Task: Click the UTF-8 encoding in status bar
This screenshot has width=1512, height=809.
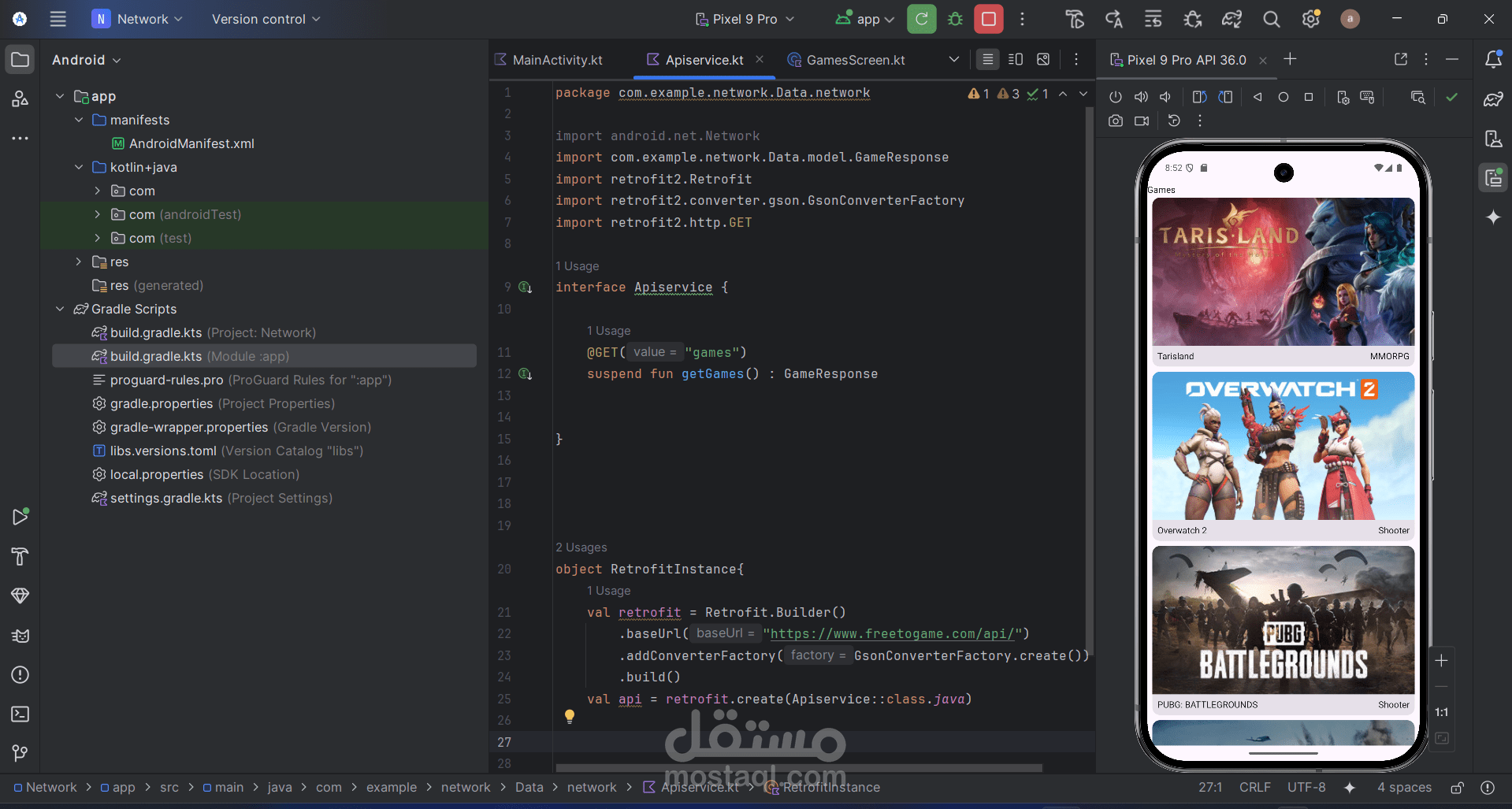Action: pos(1306,787)
